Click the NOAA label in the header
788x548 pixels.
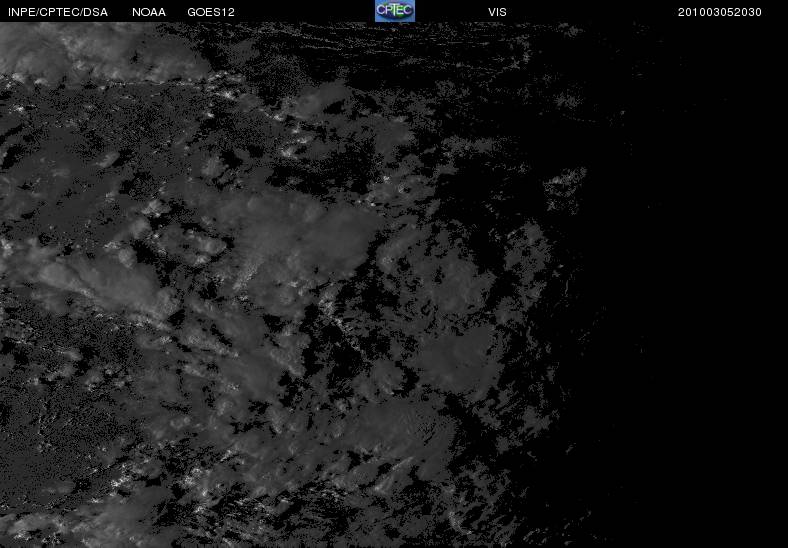click(149, 12)
